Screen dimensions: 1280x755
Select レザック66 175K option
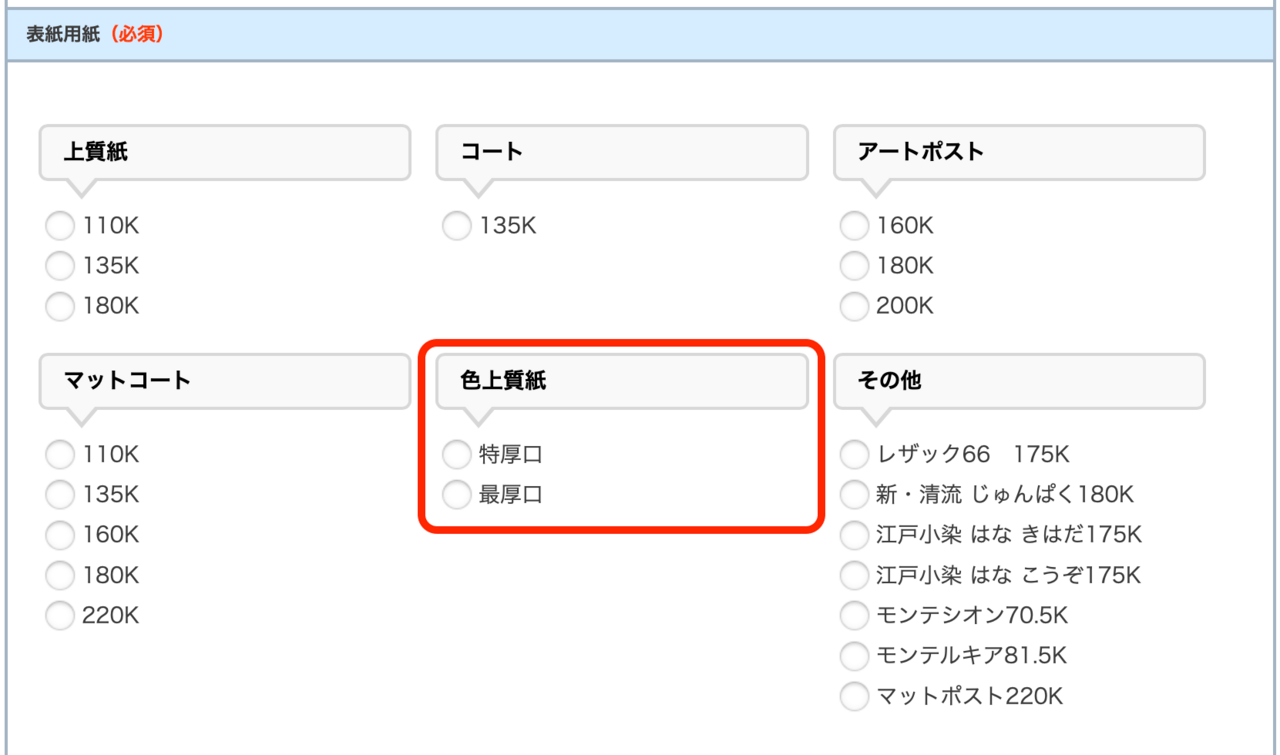pyautogui.click(x=854, y=454)
